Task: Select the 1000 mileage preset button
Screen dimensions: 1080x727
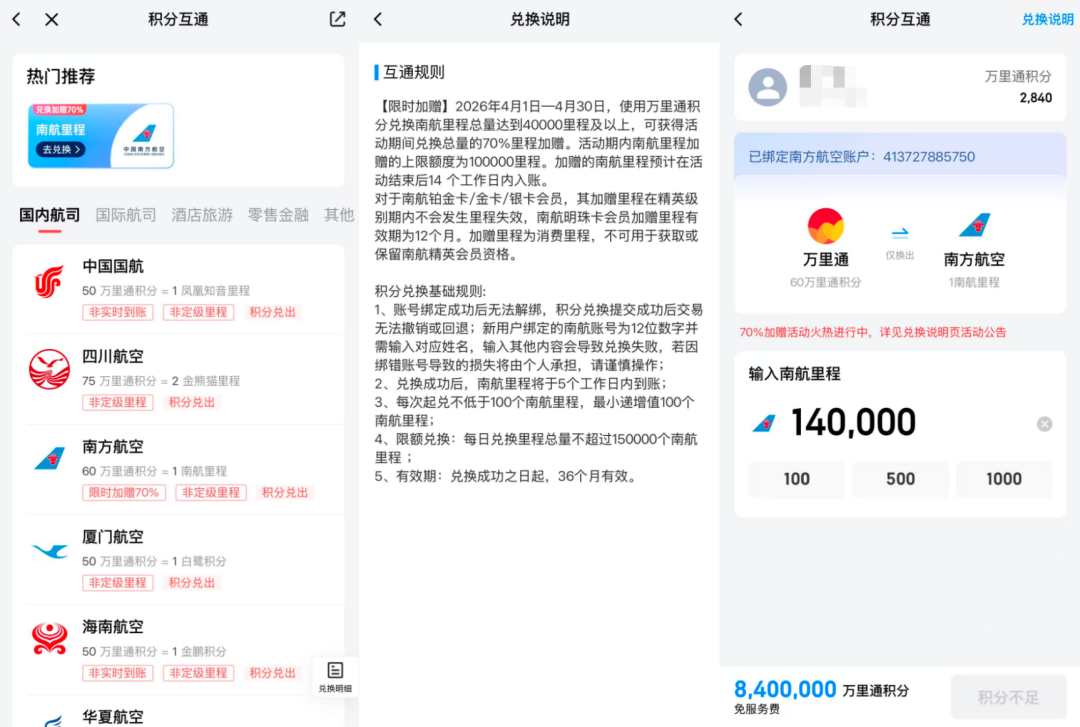Action: pos(1004,479)
